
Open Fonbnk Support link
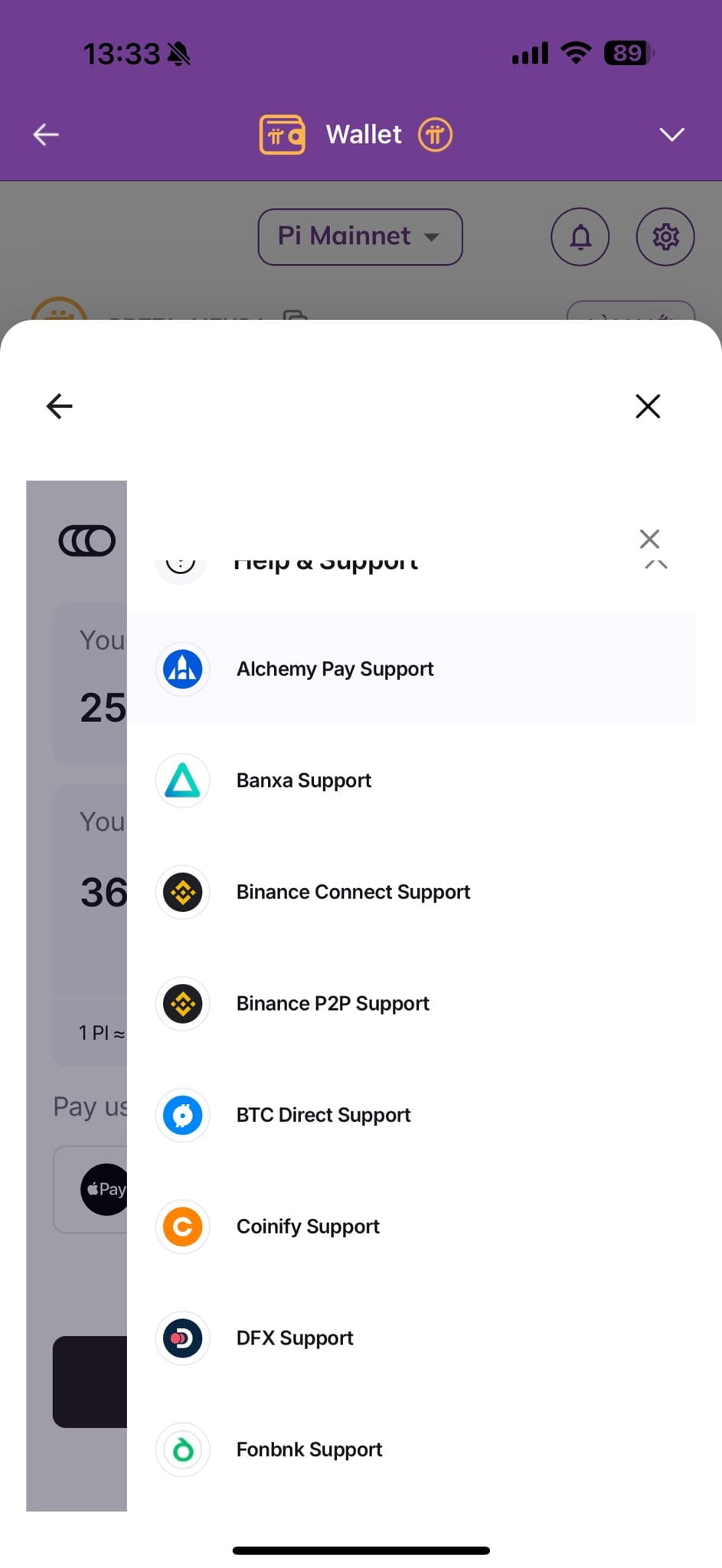[309, 1450]
